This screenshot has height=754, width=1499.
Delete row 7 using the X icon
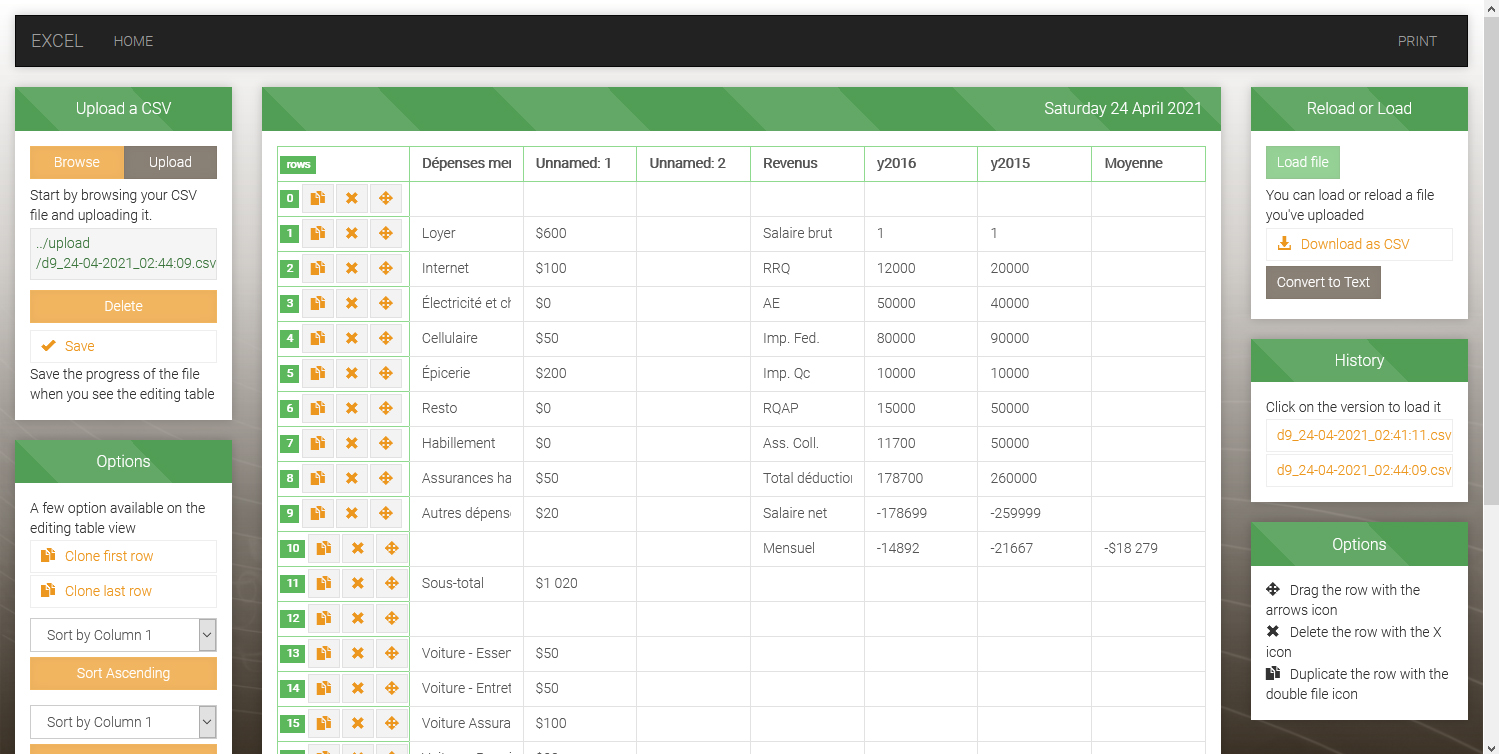tap(352, 444)
